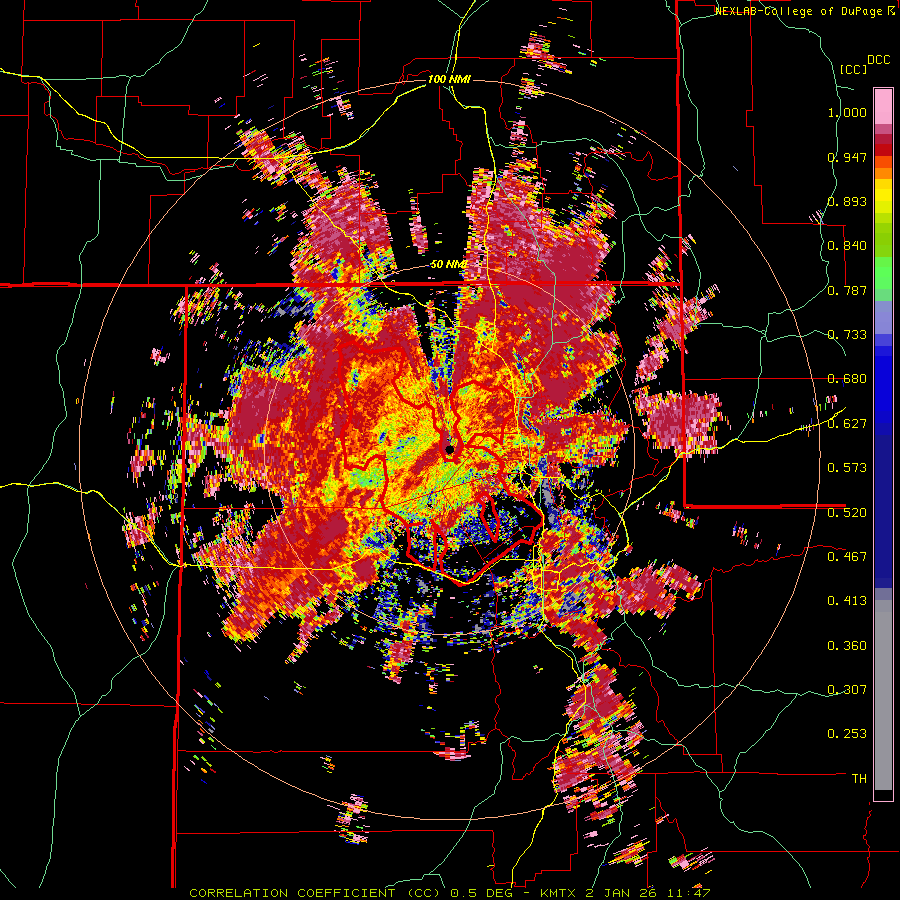Pick the gray lower section of the color bar
The height and width of the screenshot is (900, 900).
coord(883,695)
